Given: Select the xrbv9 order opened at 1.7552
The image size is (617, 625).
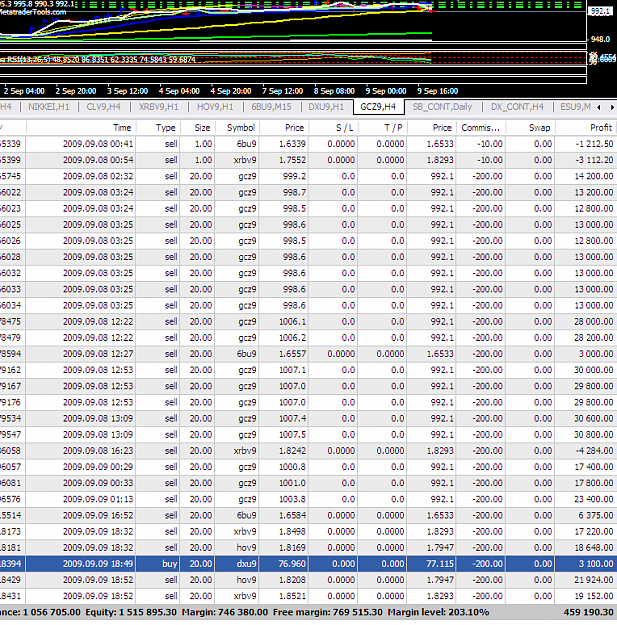Looking at the screenshot, I should [308, 160].
